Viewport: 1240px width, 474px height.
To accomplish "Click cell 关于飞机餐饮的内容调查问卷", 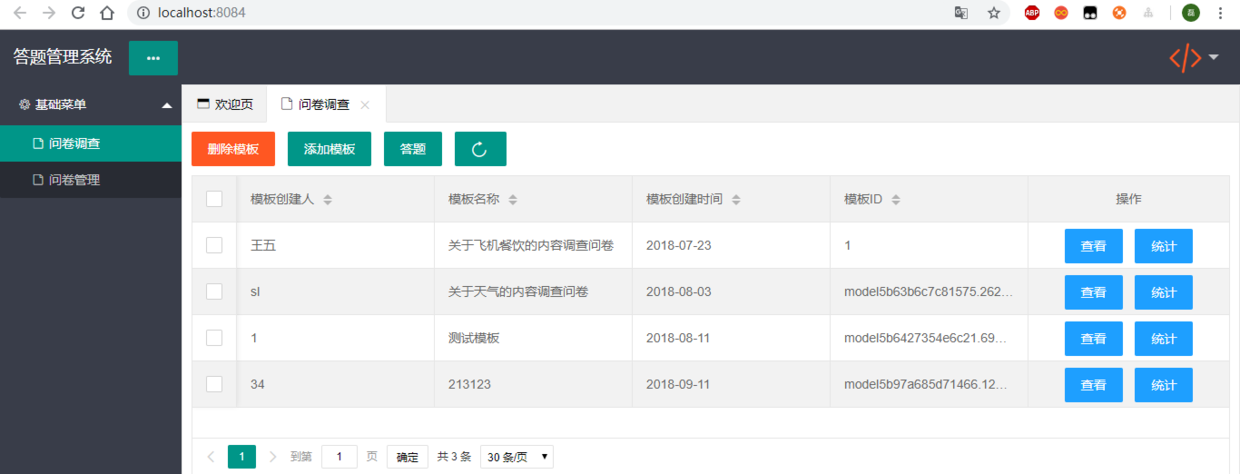I will click(531, 246).
